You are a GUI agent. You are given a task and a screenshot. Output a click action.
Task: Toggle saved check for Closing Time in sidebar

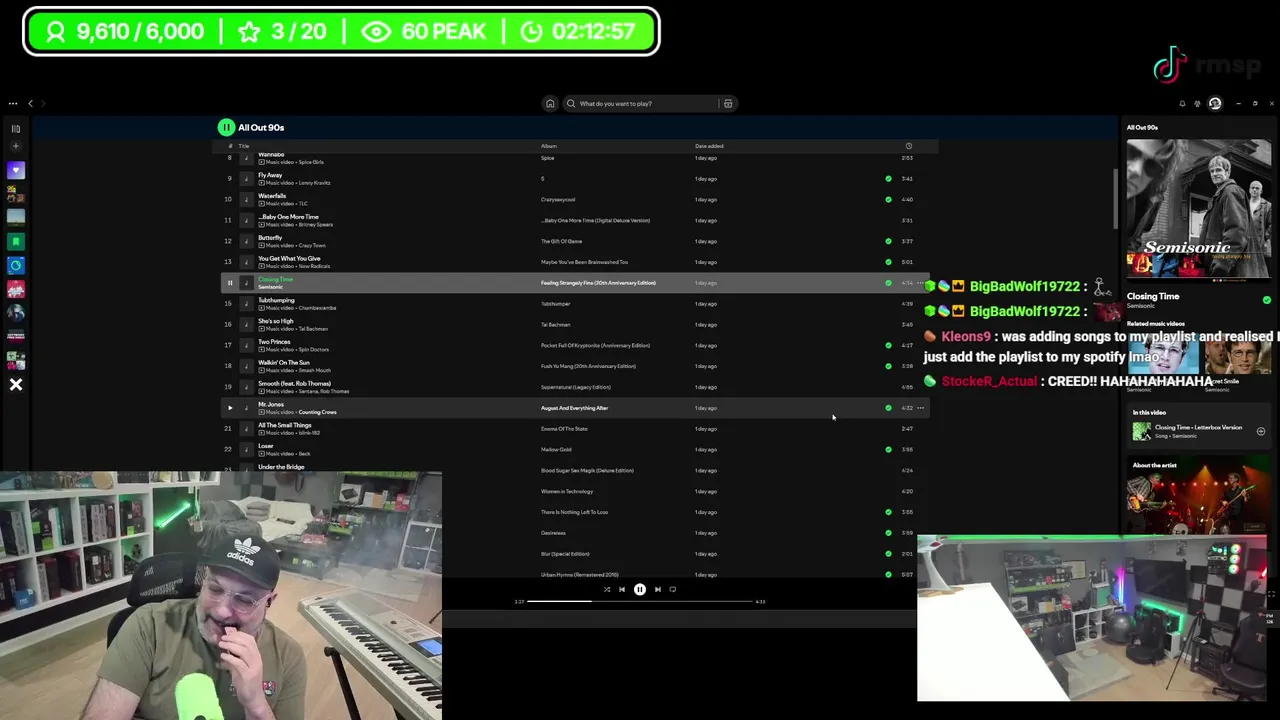pos(1267,300)
